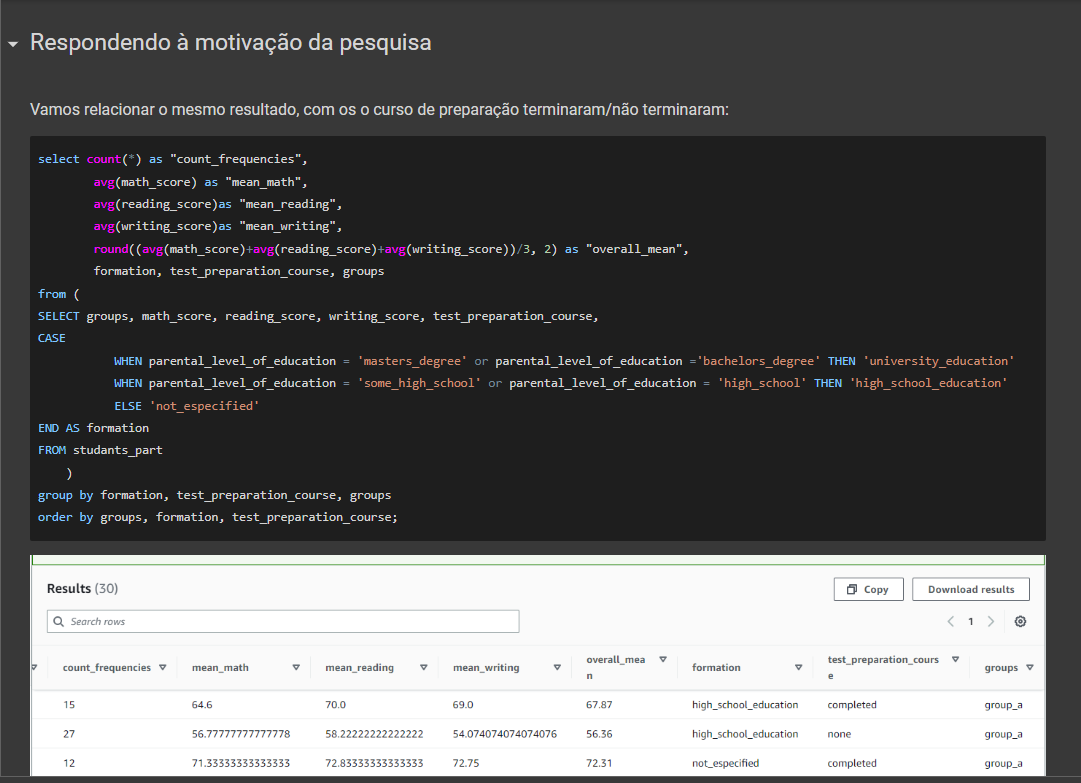This screenshot has width=1081, height=783.
Task: Select the 72.83333333333333 cell
Action: tap(374, 763)
